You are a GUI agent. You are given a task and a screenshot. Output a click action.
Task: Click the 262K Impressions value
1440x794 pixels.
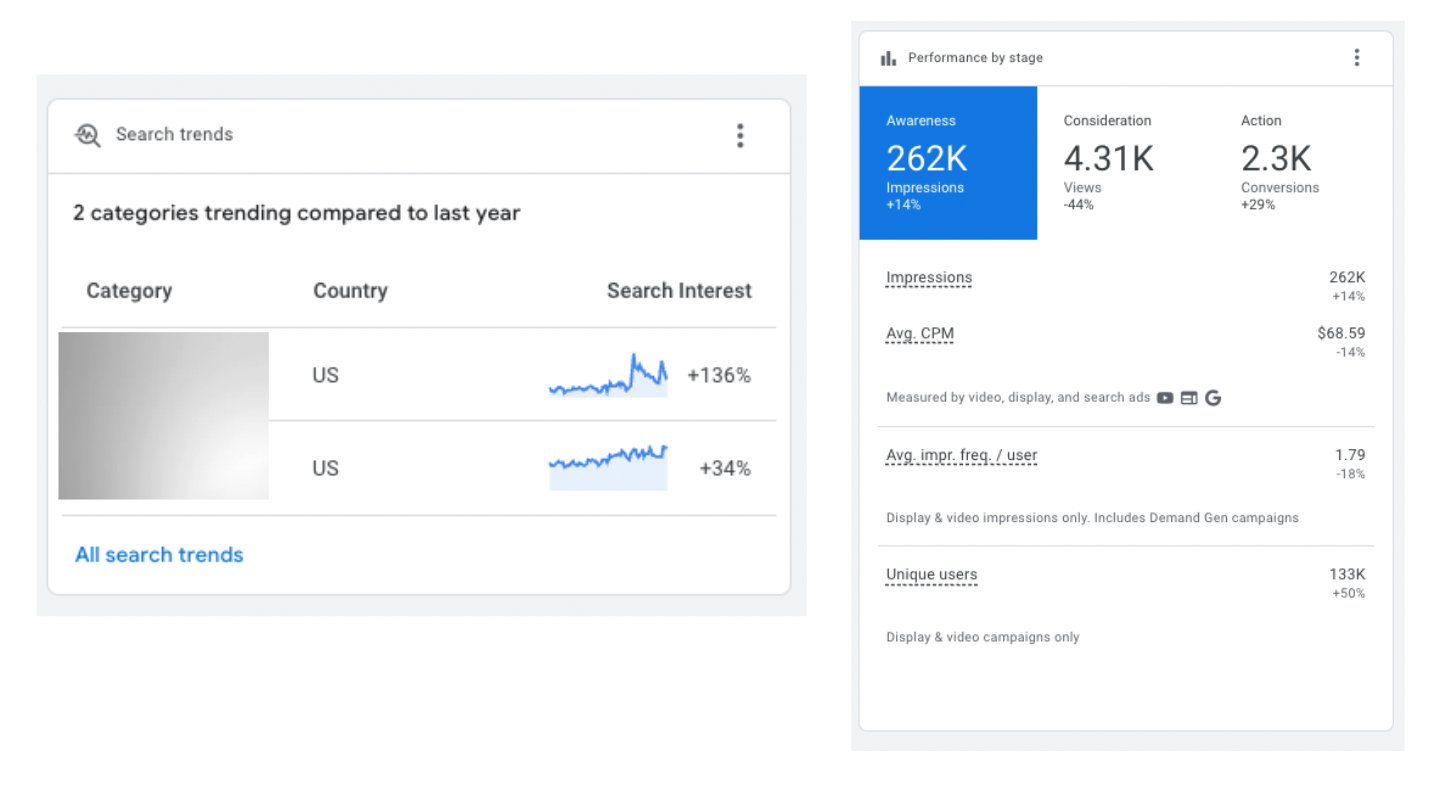click(928, 157)
